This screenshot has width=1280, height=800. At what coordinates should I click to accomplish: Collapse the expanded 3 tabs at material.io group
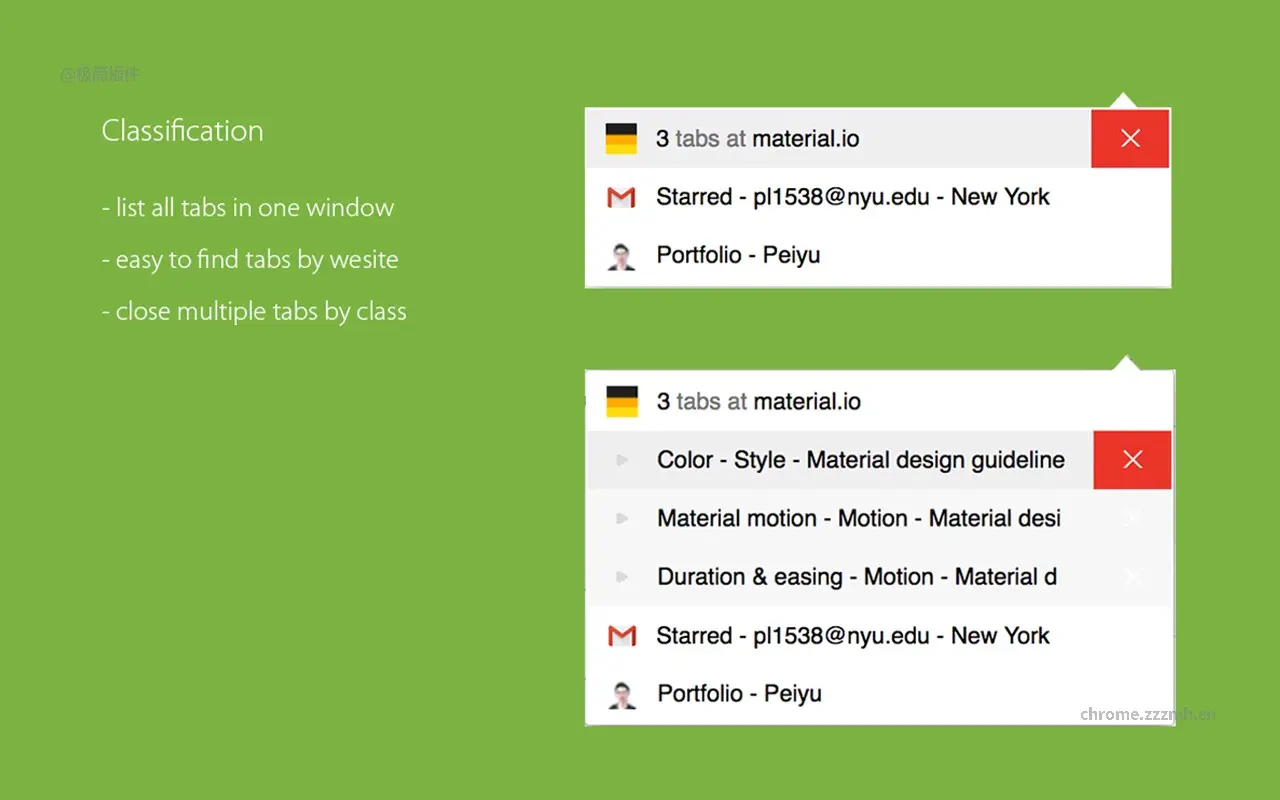point(758,402)
